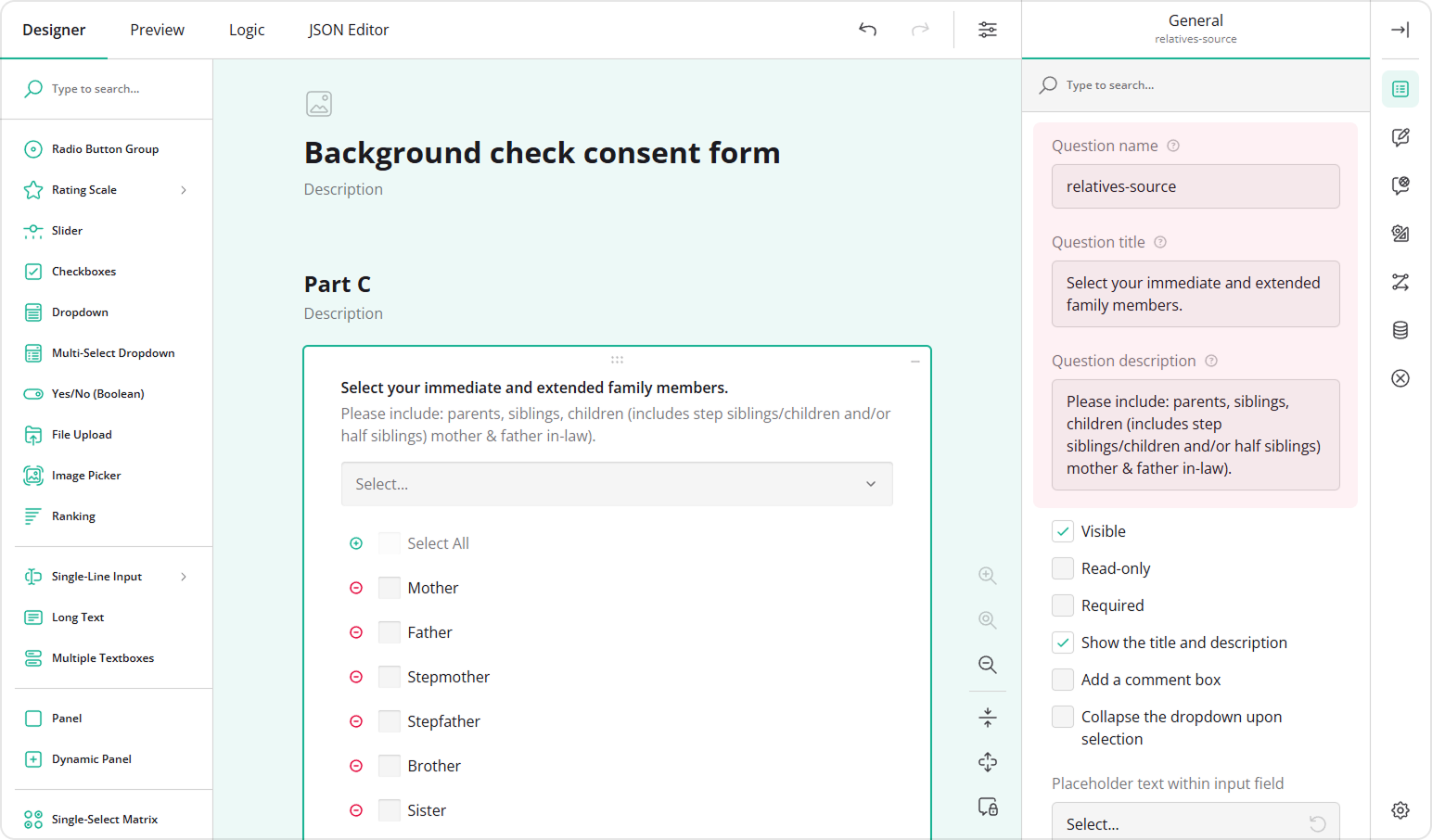Open the Select... dropdown in the question preview
Image resolution: width=1432 pixels, height=840 pixels.
(x=617, y=483)
